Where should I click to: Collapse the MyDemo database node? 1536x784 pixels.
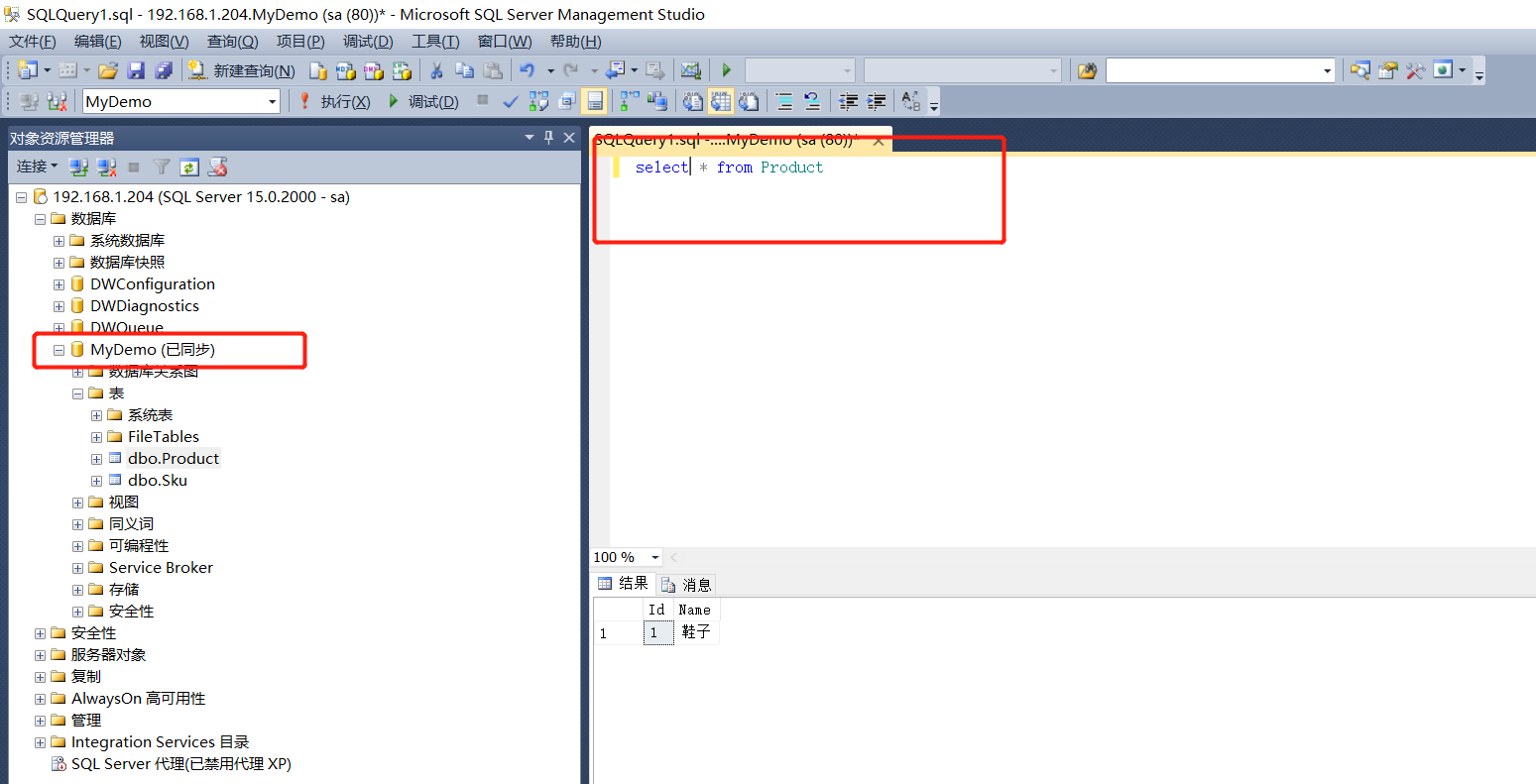pyautogui.click(x=59, y=350)
